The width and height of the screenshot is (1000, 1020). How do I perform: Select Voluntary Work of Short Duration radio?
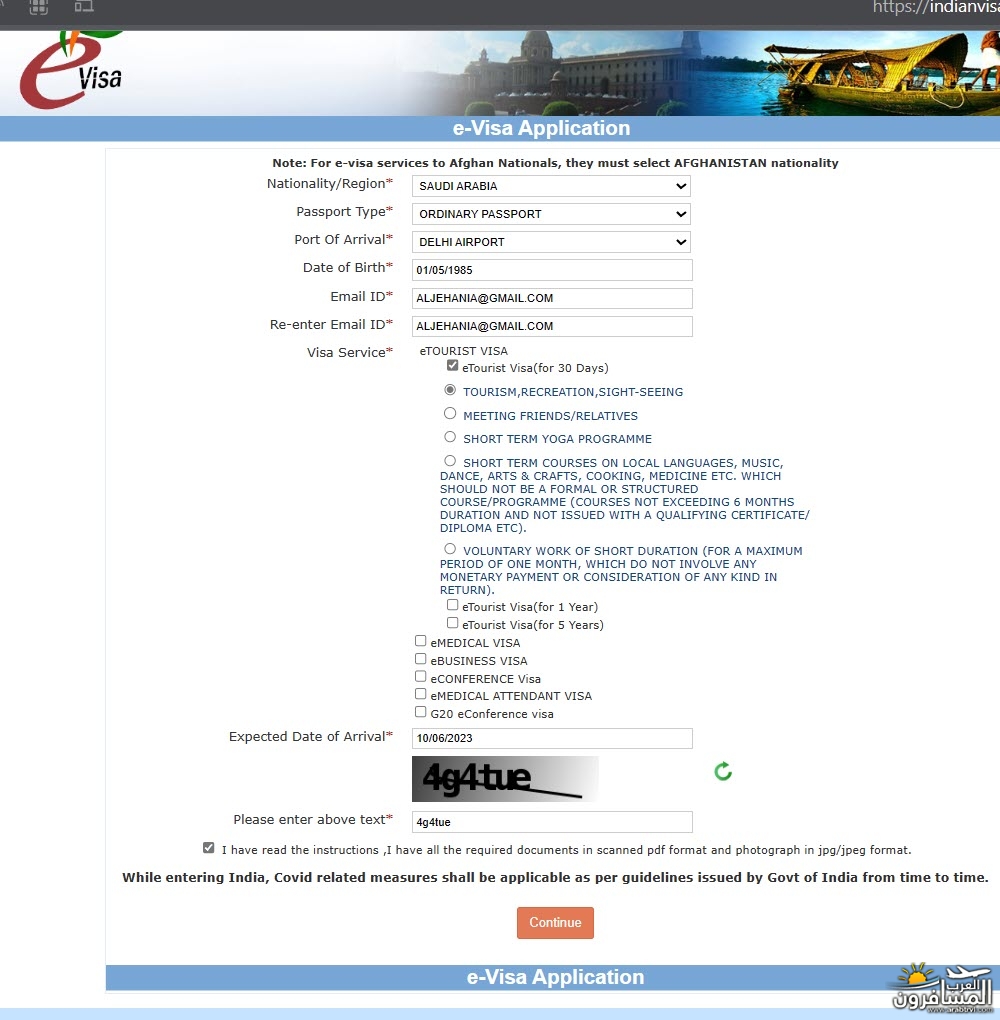450,548
